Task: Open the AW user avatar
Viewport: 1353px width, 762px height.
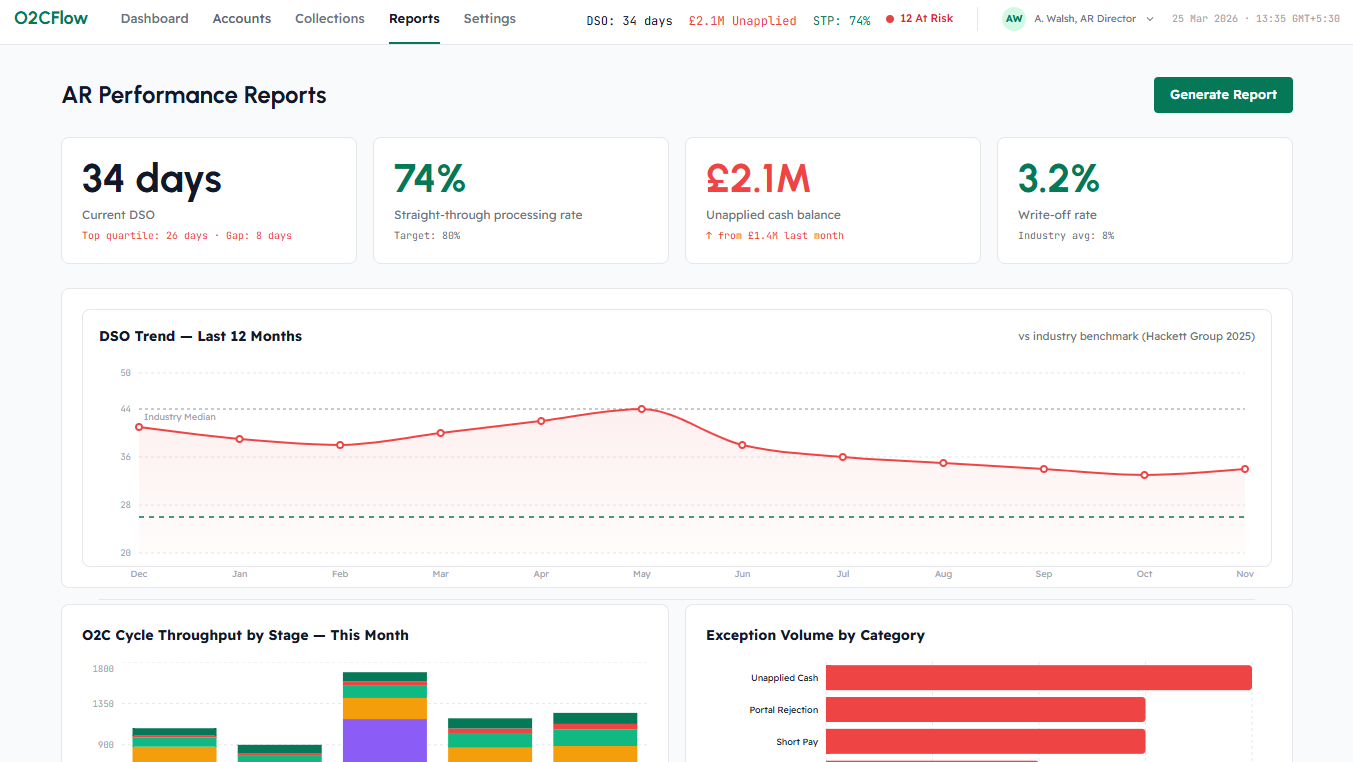Action: coord(1014,19)
